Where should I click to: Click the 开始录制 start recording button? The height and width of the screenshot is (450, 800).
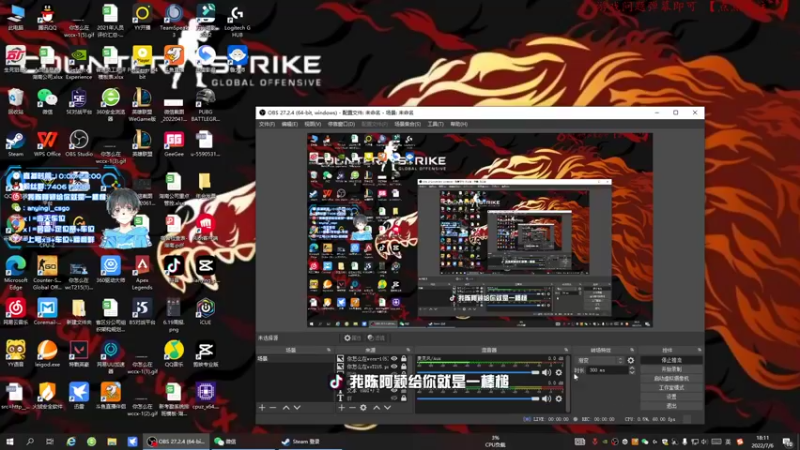point(671,369)
